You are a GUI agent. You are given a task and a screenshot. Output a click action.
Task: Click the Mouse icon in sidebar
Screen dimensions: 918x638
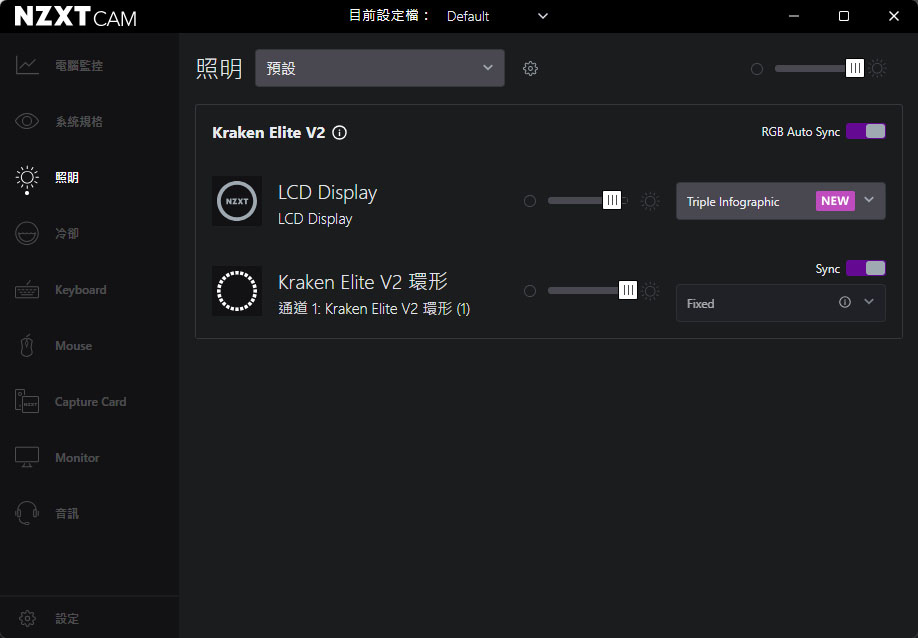(27, 345)
